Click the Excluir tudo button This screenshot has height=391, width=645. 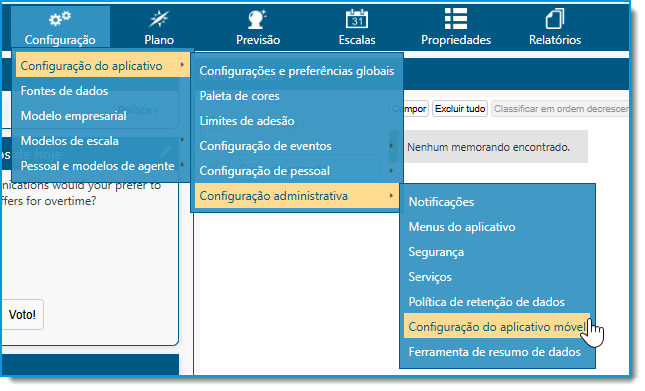[x=460, y=109]
